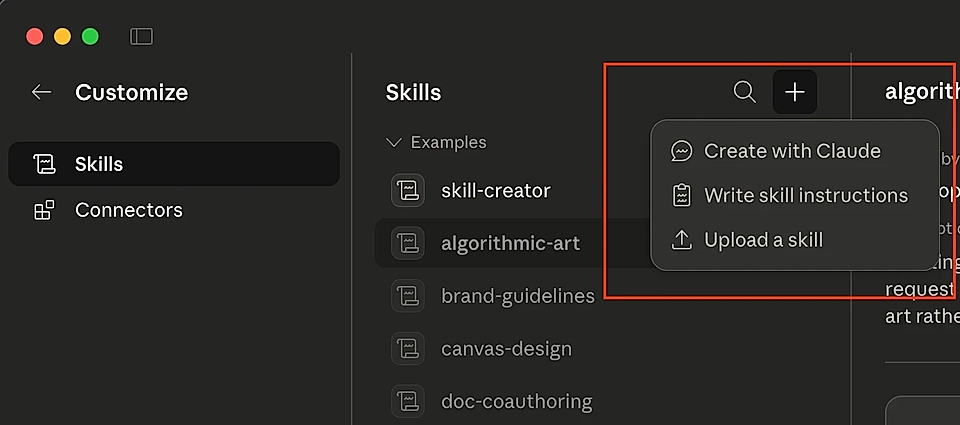The width and height of the screenshot is (960, 425).
Task: Open the doc-coauthoring skill entry
Action: tap(516, 402)
